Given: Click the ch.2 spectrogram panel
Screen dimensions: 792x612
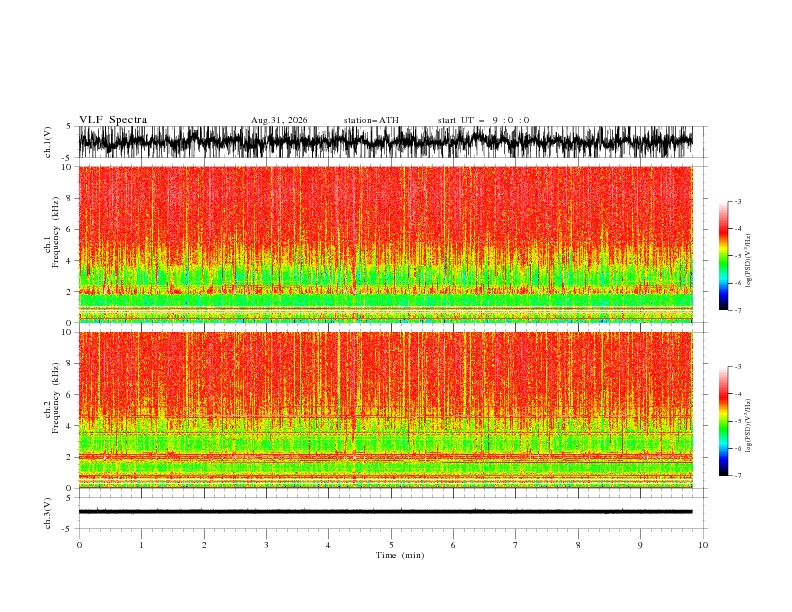Looking at the screenshot, I should tap(385, 410).
